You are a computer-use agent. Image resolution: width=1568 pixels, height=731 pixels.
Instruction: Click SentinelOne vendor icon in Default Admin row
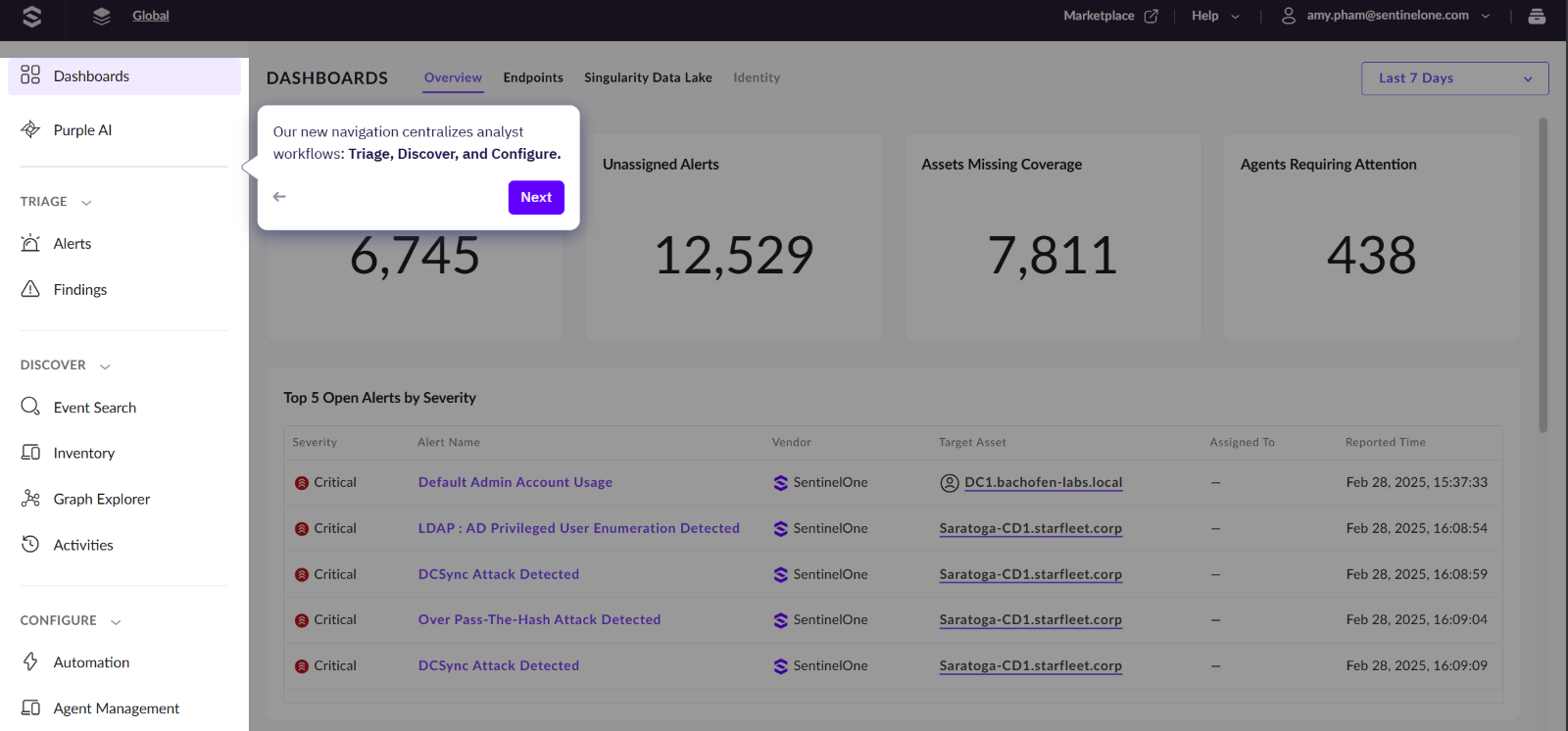781,482
